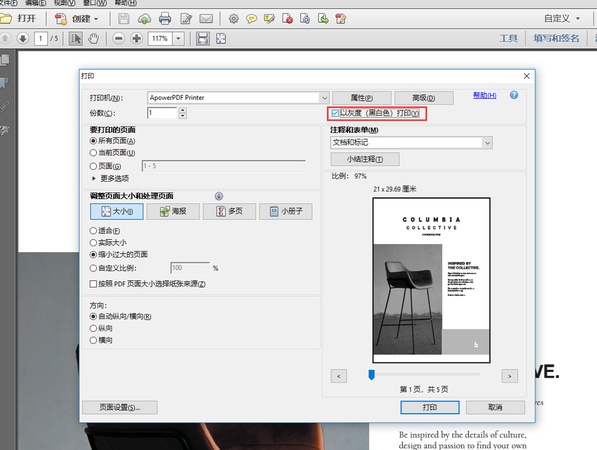
Task: Open page thumbnails panel in left sidebar
Action: click(5, 59)
